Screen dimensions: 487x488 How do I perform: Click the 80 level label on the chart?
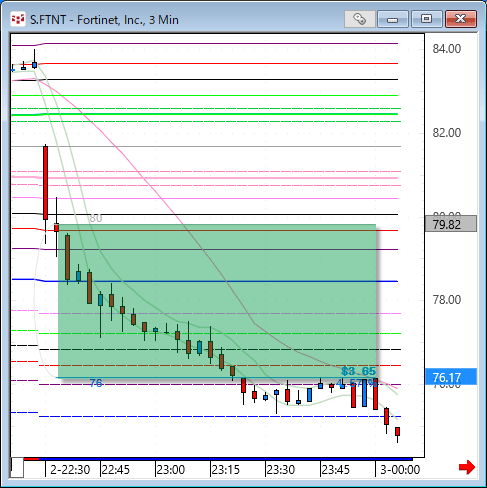(96, 218)
